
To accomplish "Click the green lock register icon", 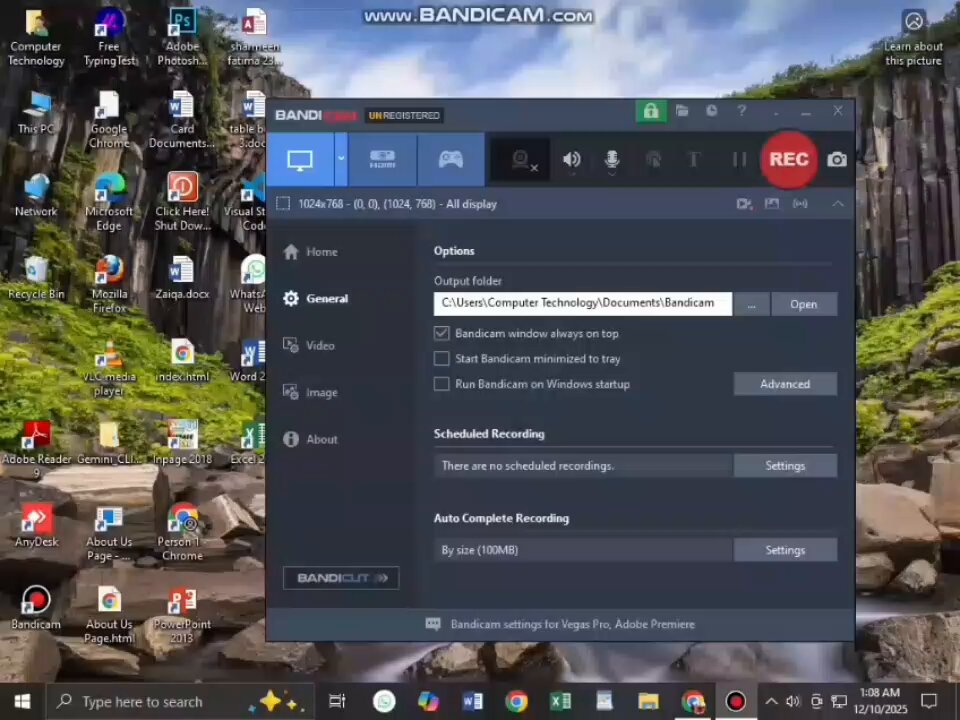I will click(651, 111).
